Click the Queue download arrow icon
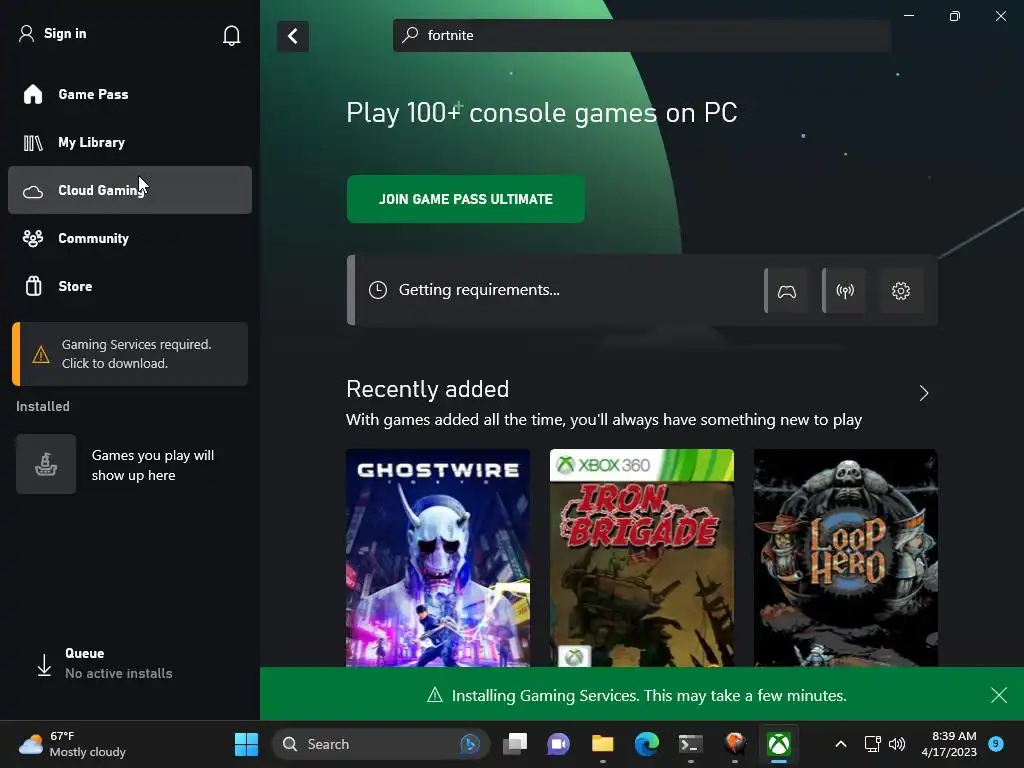 tap(44, 665)
